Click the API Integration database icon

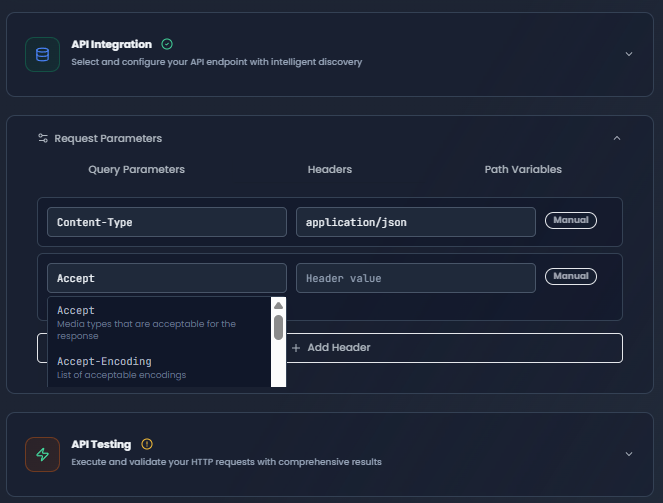click(x=43, y=54)
